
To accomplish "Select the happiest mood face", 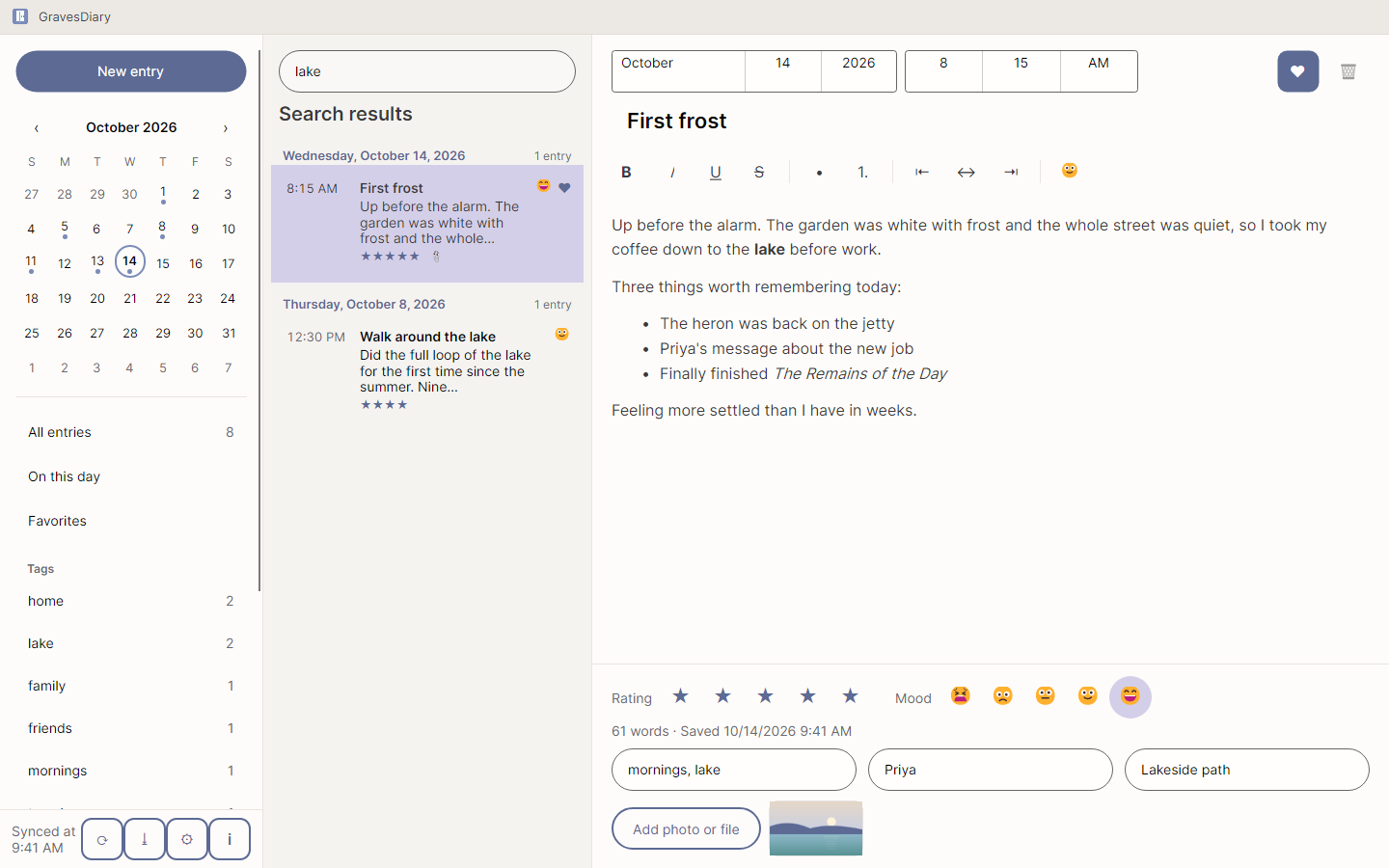I will [1130, 696].
